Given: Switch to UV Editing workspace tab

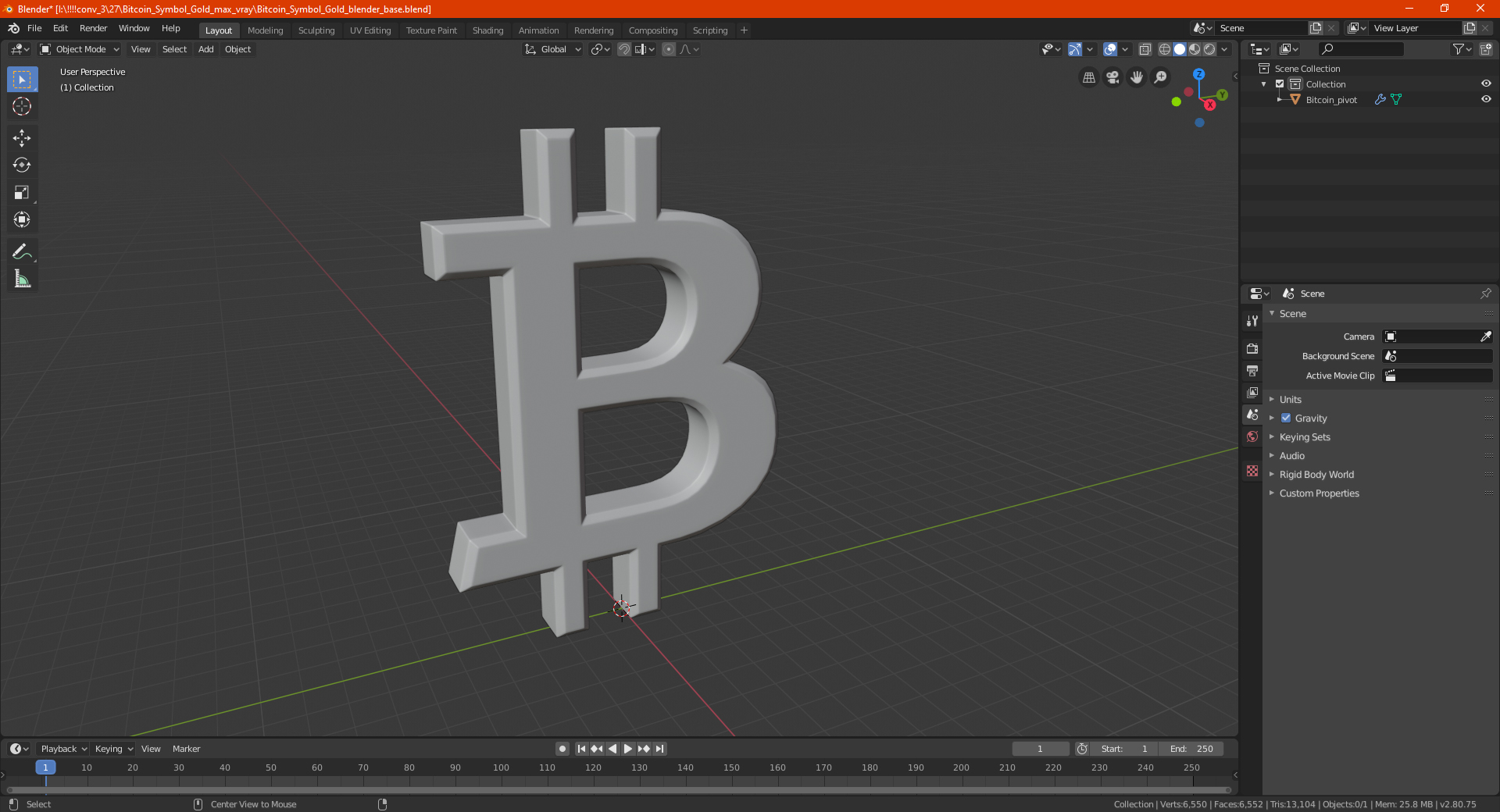Looking at the screenshot, I should (370, 30).
